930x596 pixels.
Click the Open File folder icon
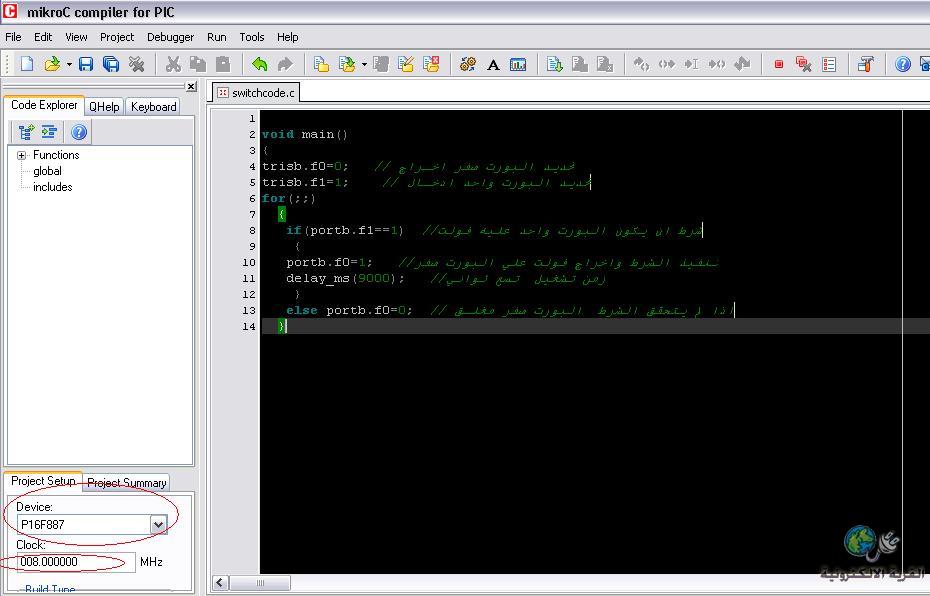52,63
